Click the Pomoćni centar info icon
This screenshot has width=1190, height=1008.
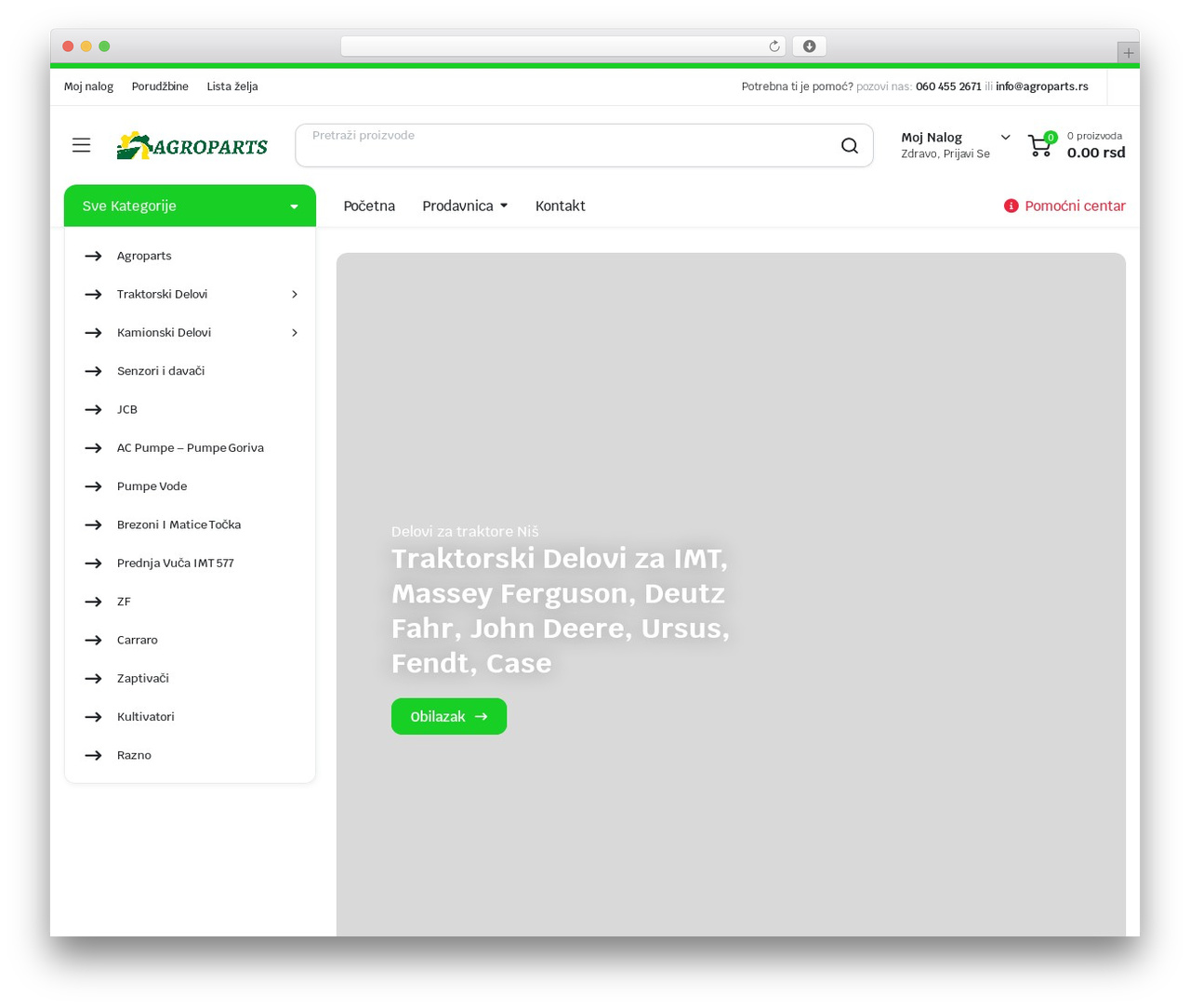point(1011,206)
